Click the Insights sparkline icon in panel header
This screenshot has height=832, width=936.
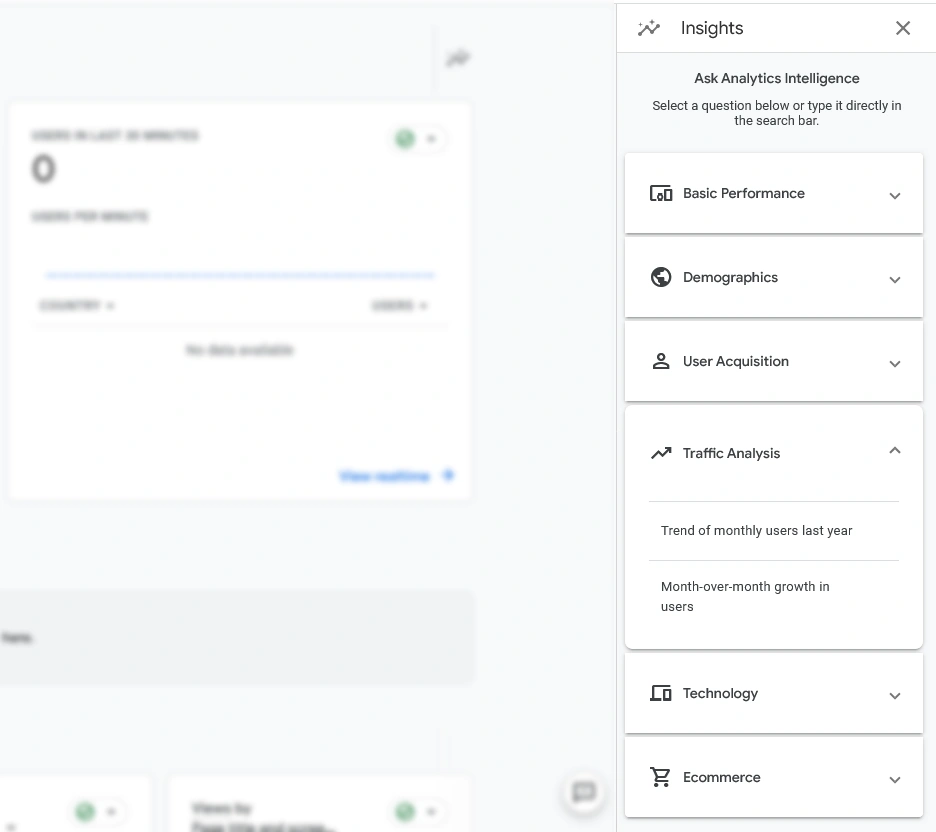pos(649,28)
